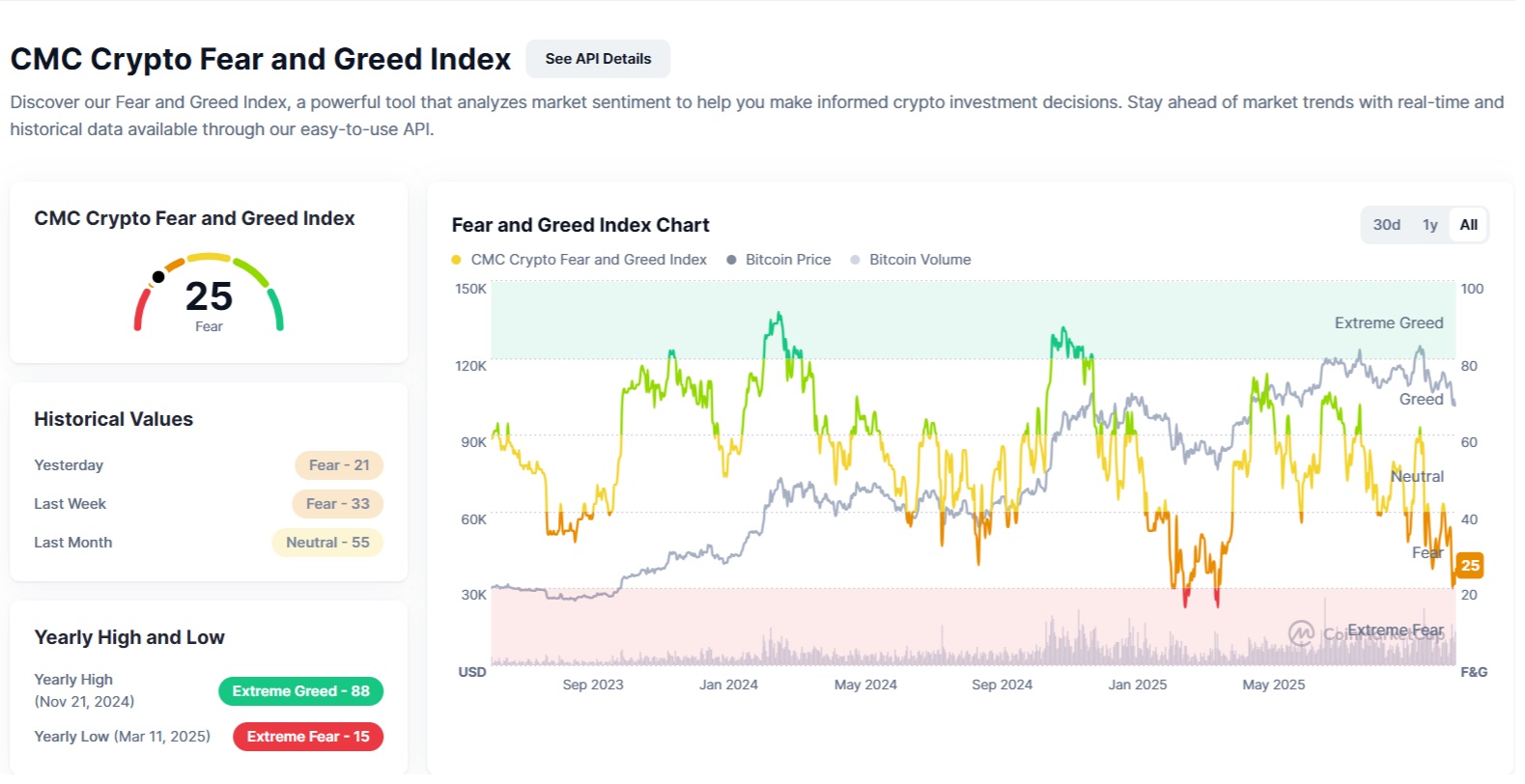Click the F&G right axis label
Viewport: 1525px width, 784px height.
click(x=1473, y=672)
